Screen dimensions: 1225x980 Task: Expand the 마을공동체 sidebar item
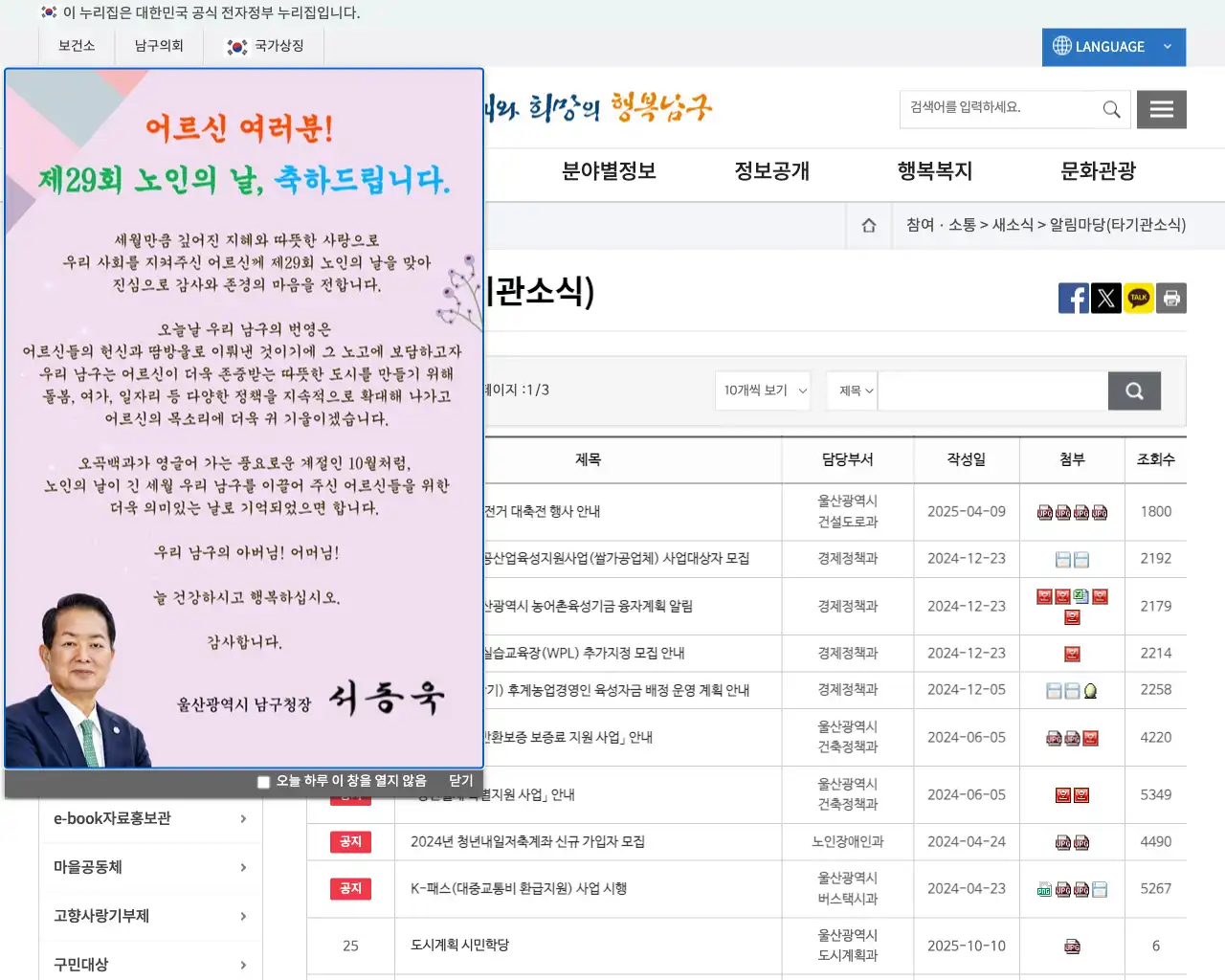click(x=150, y=868)
